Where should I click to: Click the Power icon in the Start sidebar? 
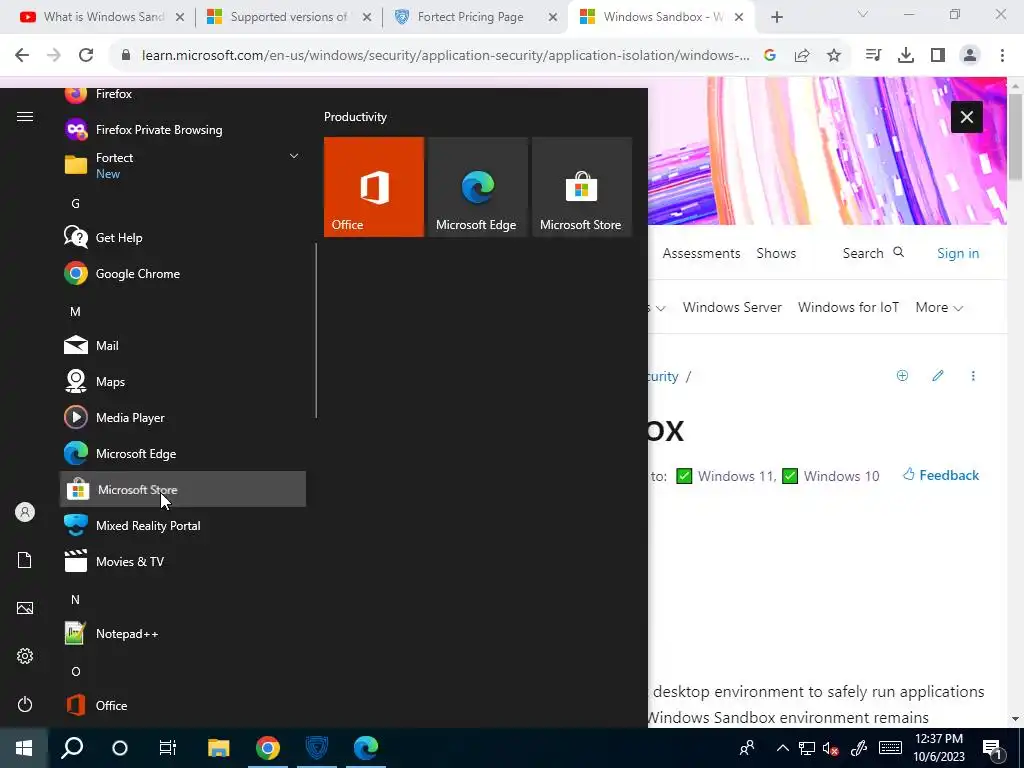(25, 704)
